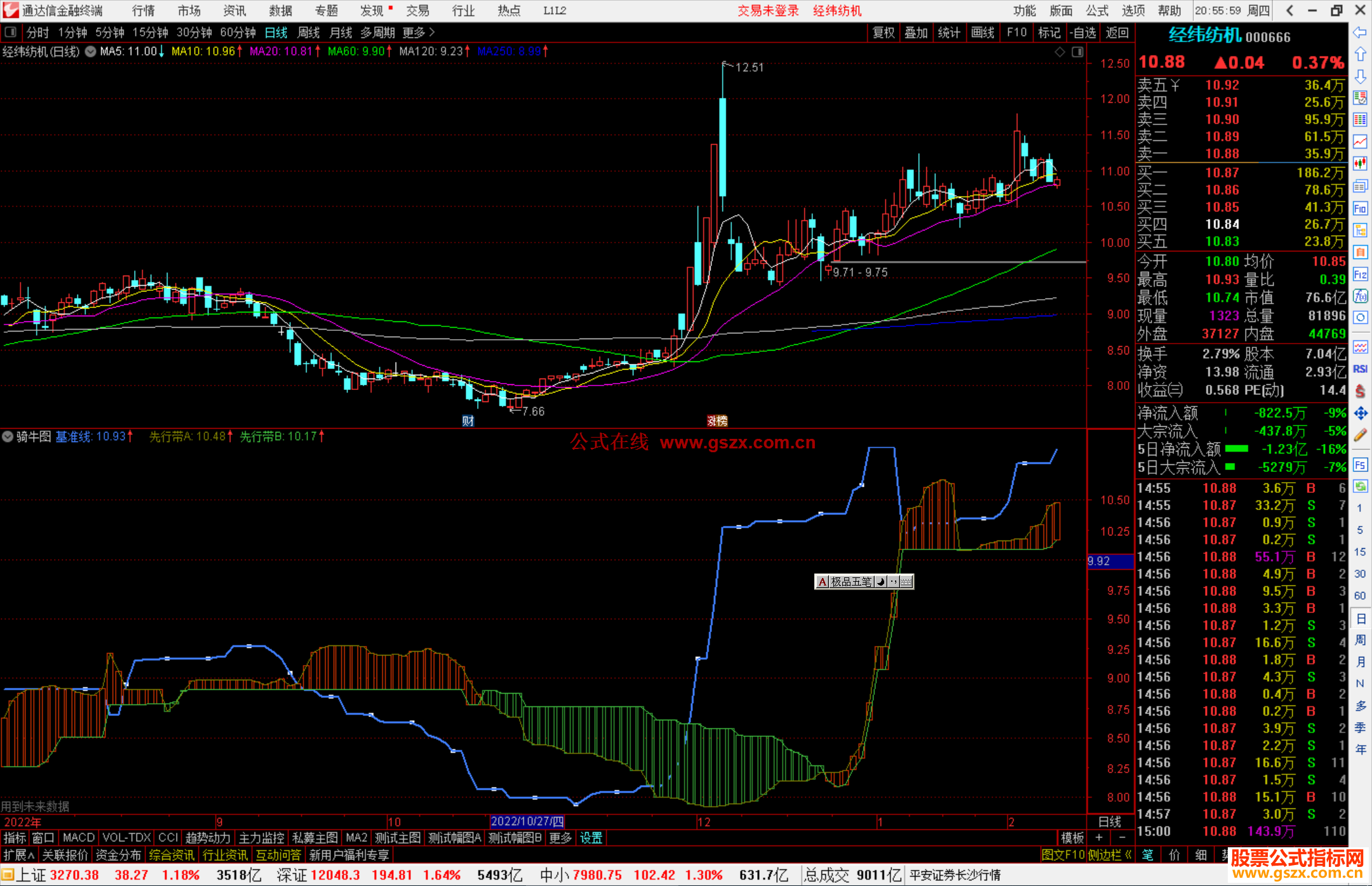
Task: Click the back arrow sidebar icon
Action: point(1360,32)
